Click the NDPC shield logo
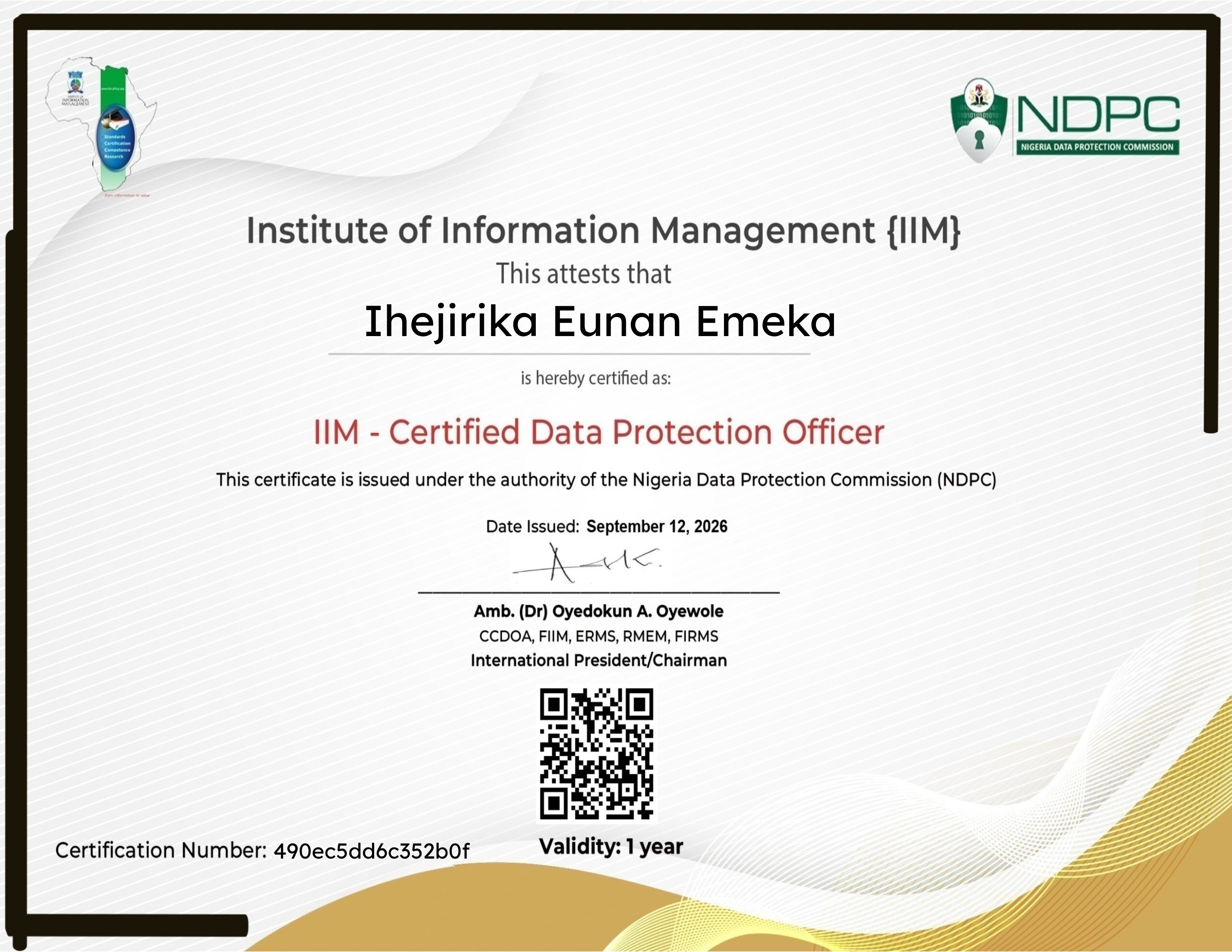This screenshot has height=952, width=1232. (979, 120)
